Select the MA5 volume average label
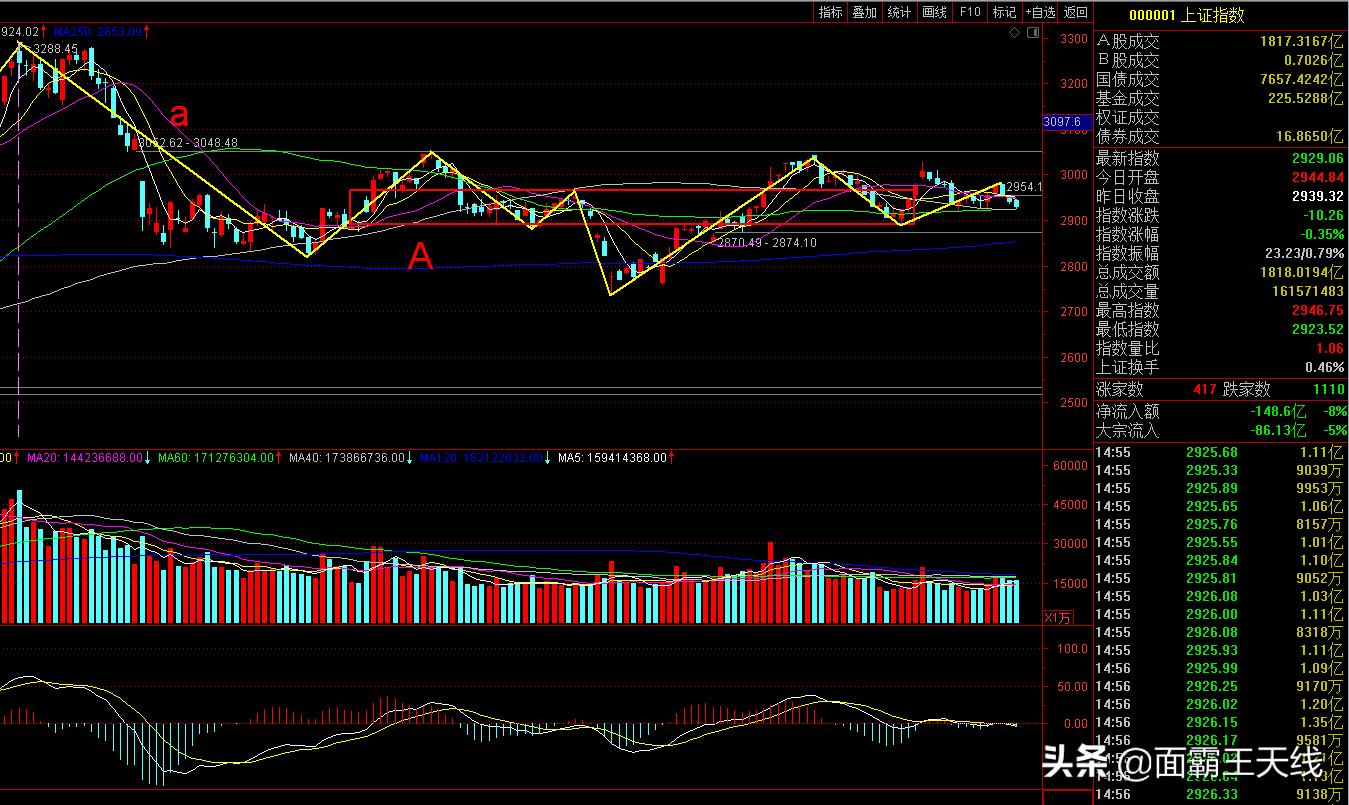 point(617,458)
